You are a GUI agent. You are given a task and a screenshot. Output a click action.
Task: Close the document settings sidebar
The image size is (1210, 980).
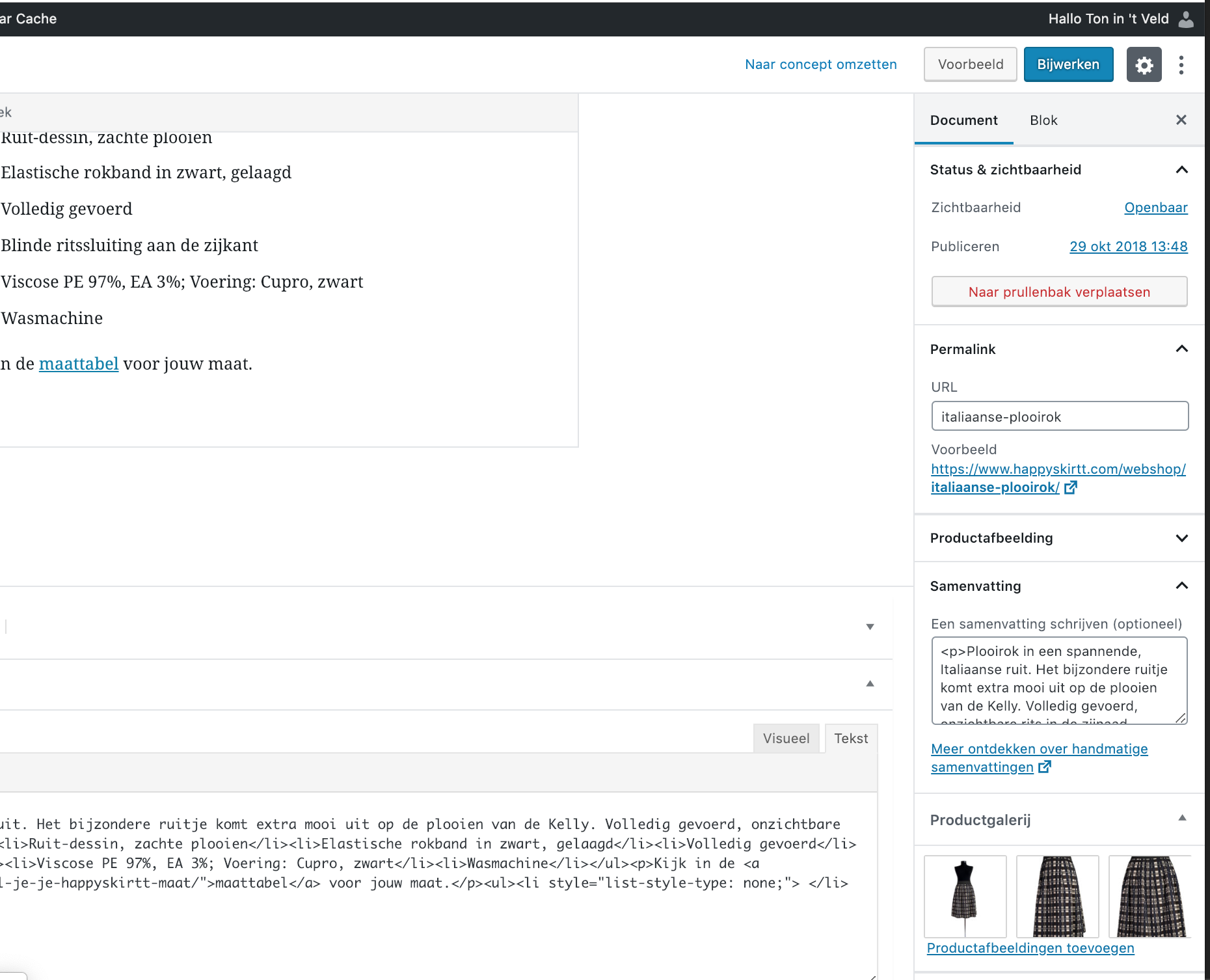[x=1181, y=120]
